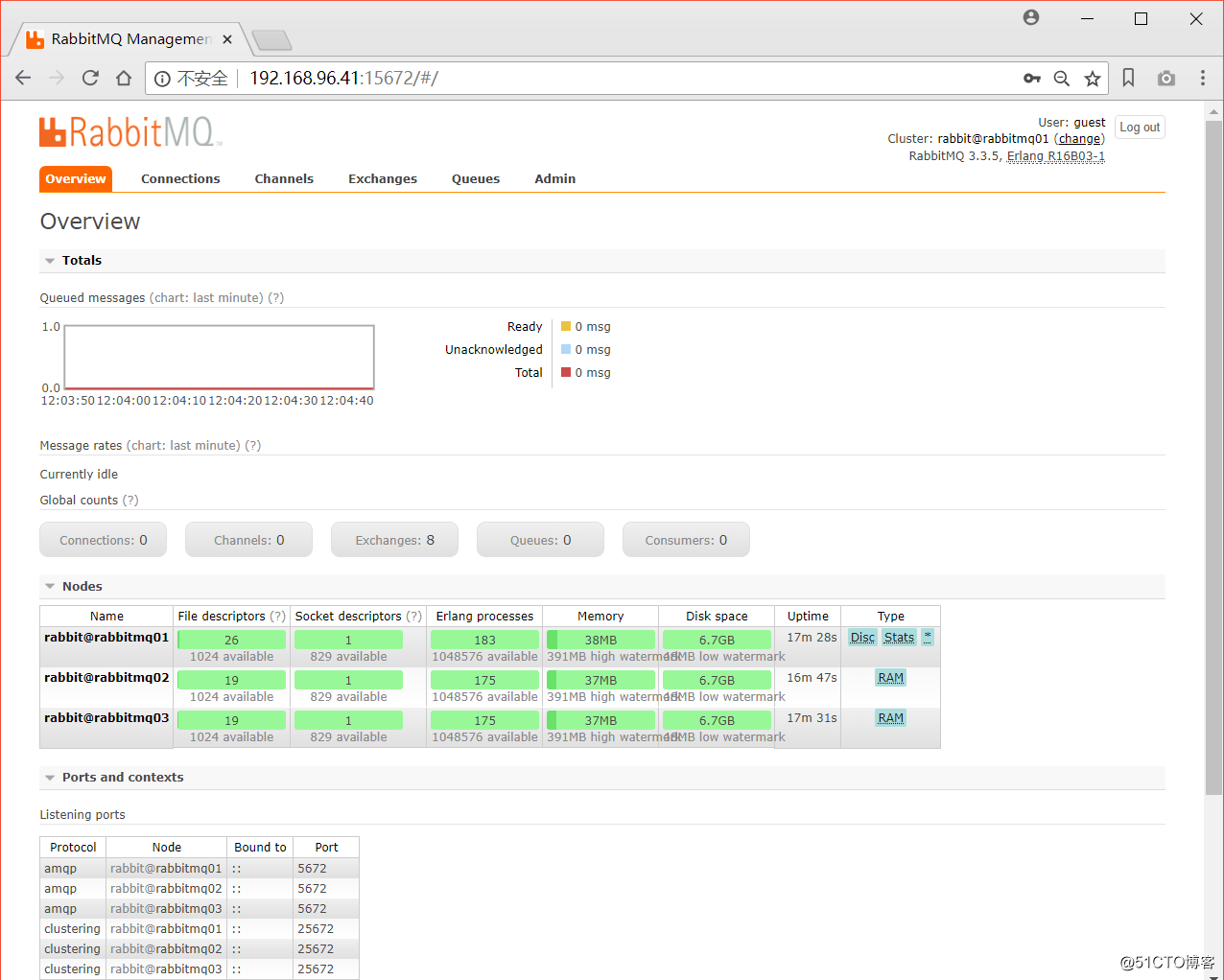
Task: Click the camera screenshot extension icon
Action: click(x=1166, y=78)
